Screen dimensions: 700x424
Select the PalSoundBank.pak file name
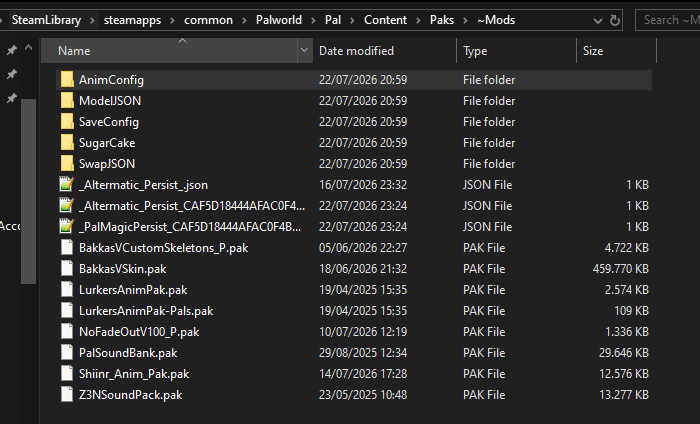128,353
